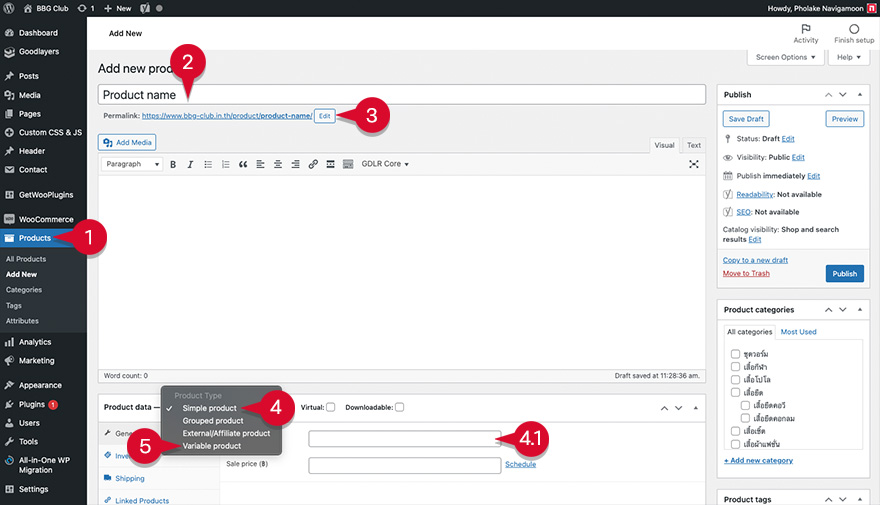Click Move to Trash link
The image size is (880, 505).
(746, 273)
